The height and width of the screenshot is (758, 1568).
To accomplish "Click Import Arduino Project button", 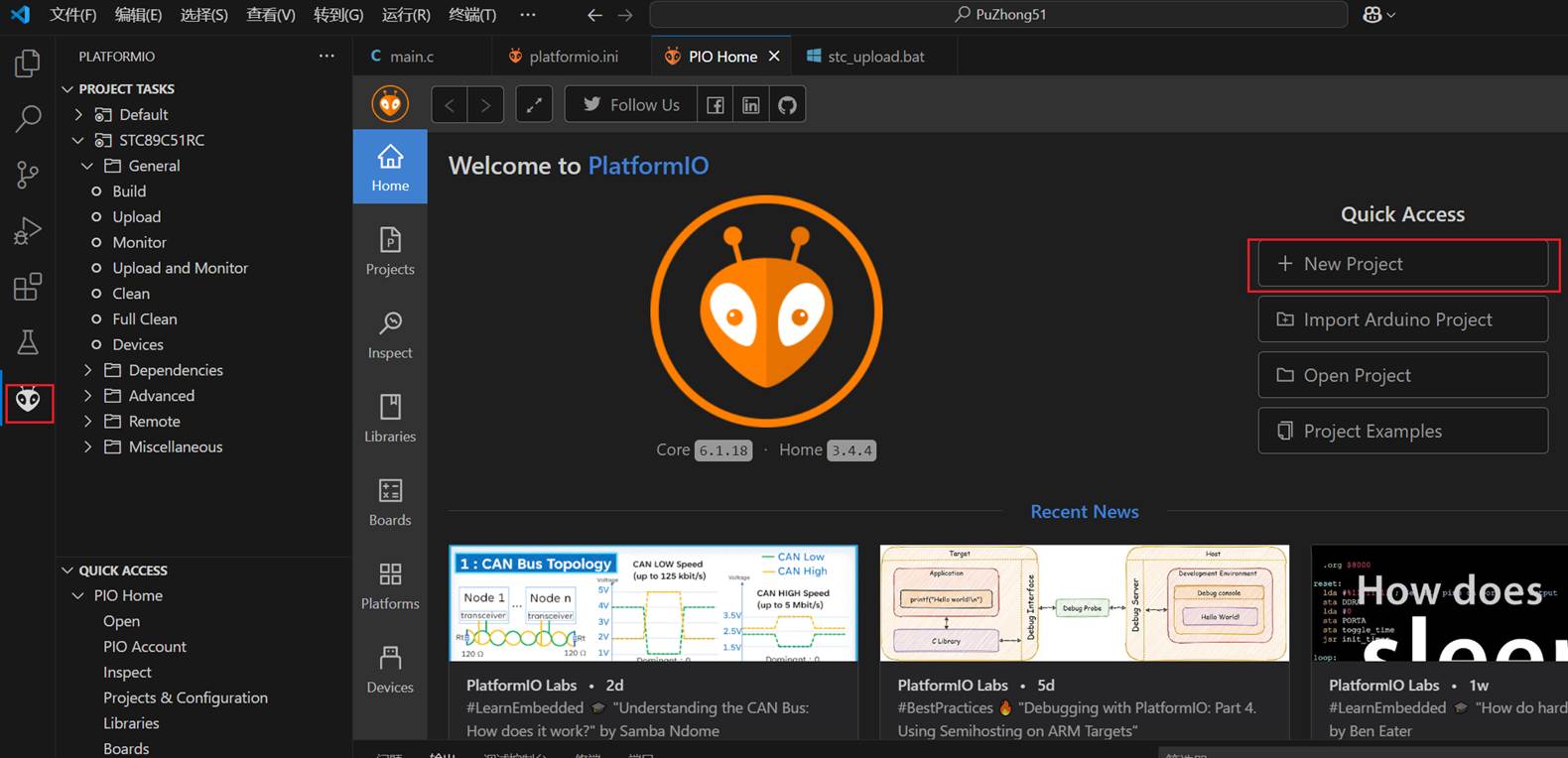I will [x=1403, y=319].
